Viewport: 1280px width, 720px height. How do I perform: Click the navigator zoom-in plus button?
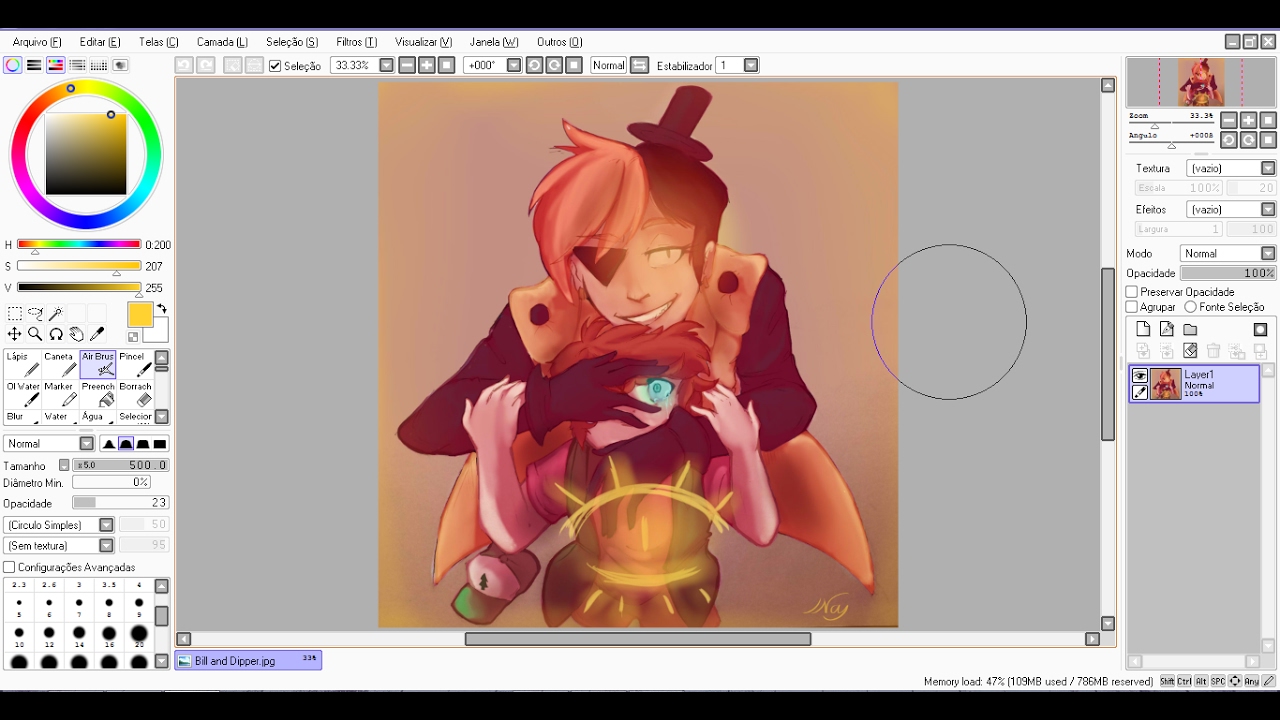click(1248, 120)
